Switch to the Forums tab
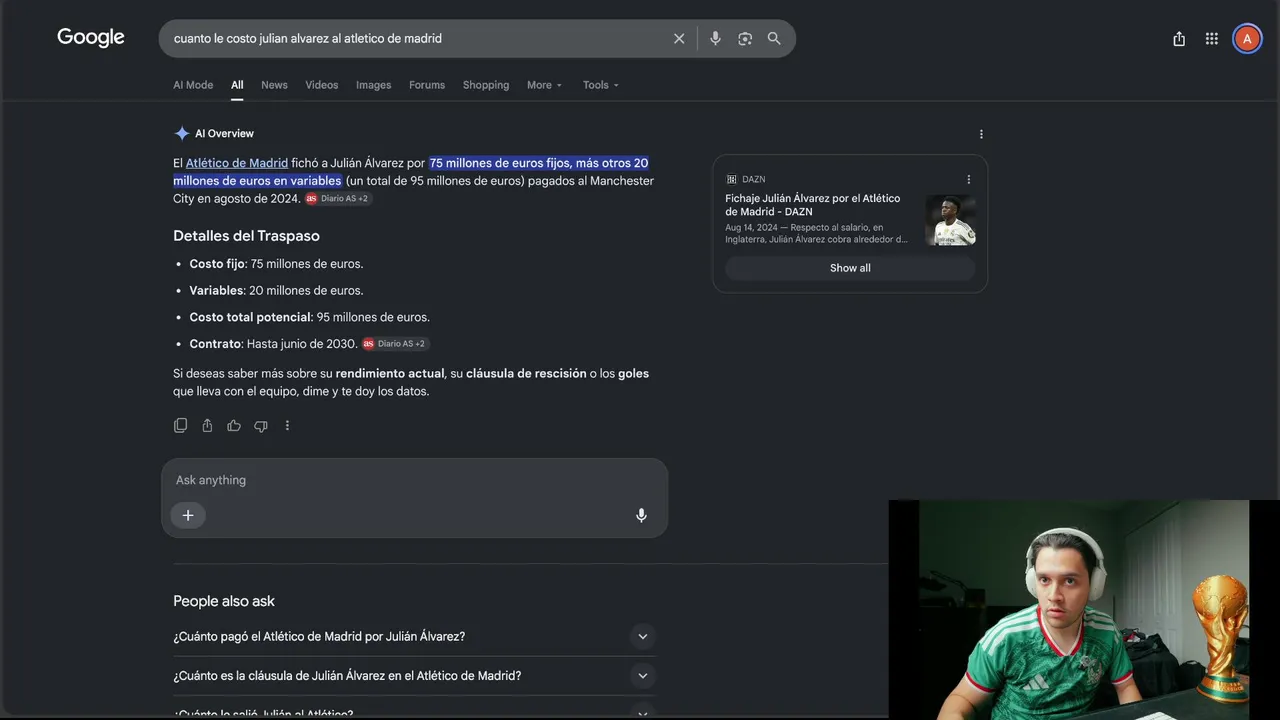Screen dimensions: 1280x720 click(427, 85)
